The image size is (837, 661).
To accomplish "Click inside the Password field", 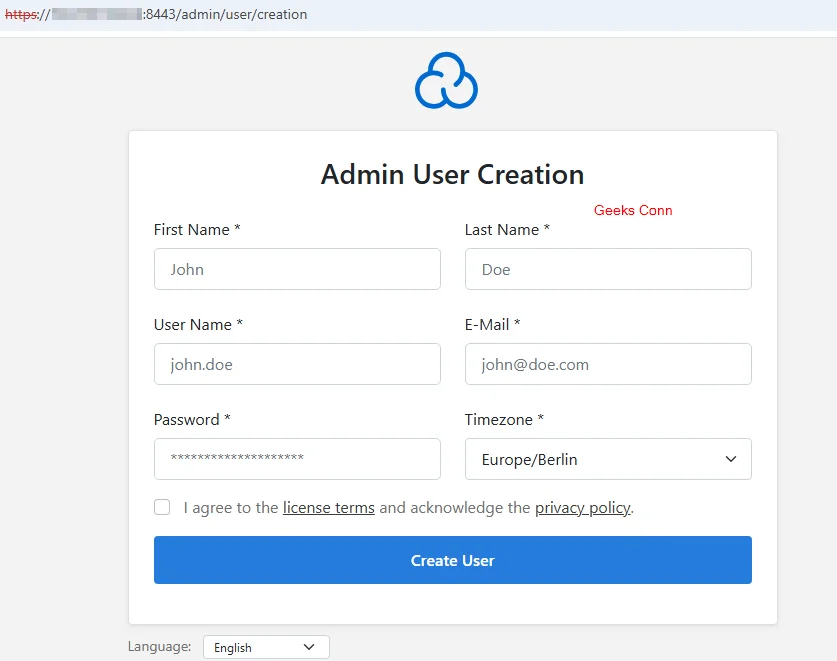I will click(x=296, y=458).
